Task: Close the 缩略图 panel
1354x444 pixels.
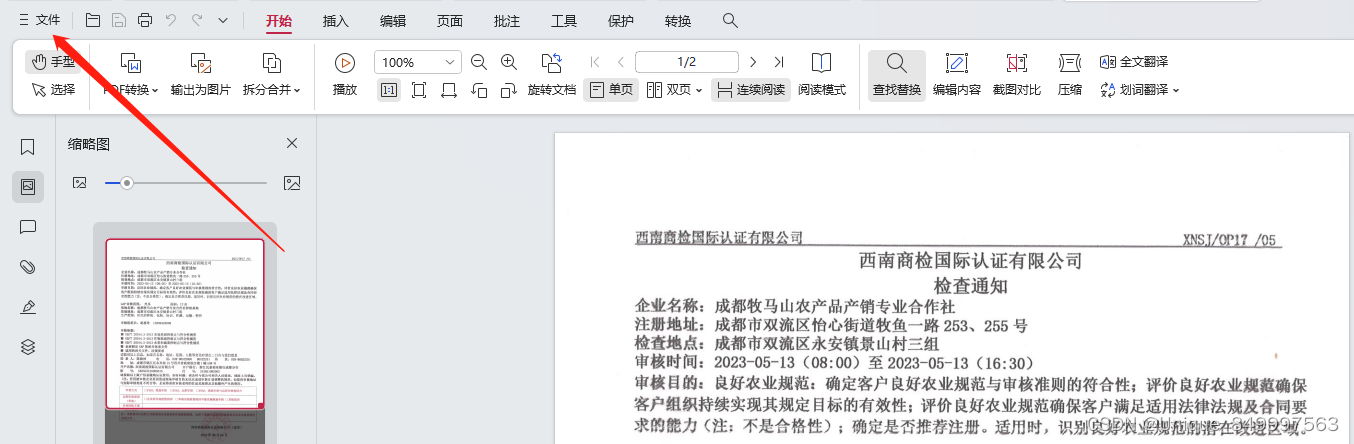Action: click(292, 143)
